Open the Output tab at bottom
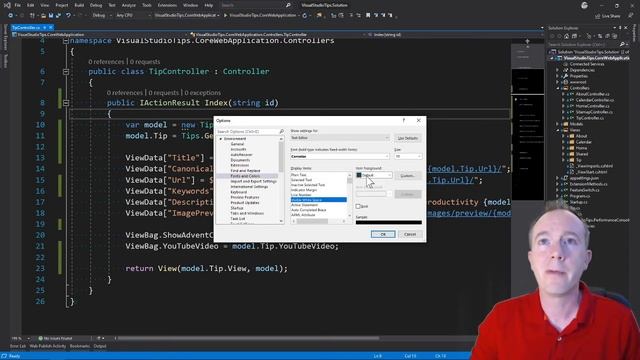 coord(100,346)
